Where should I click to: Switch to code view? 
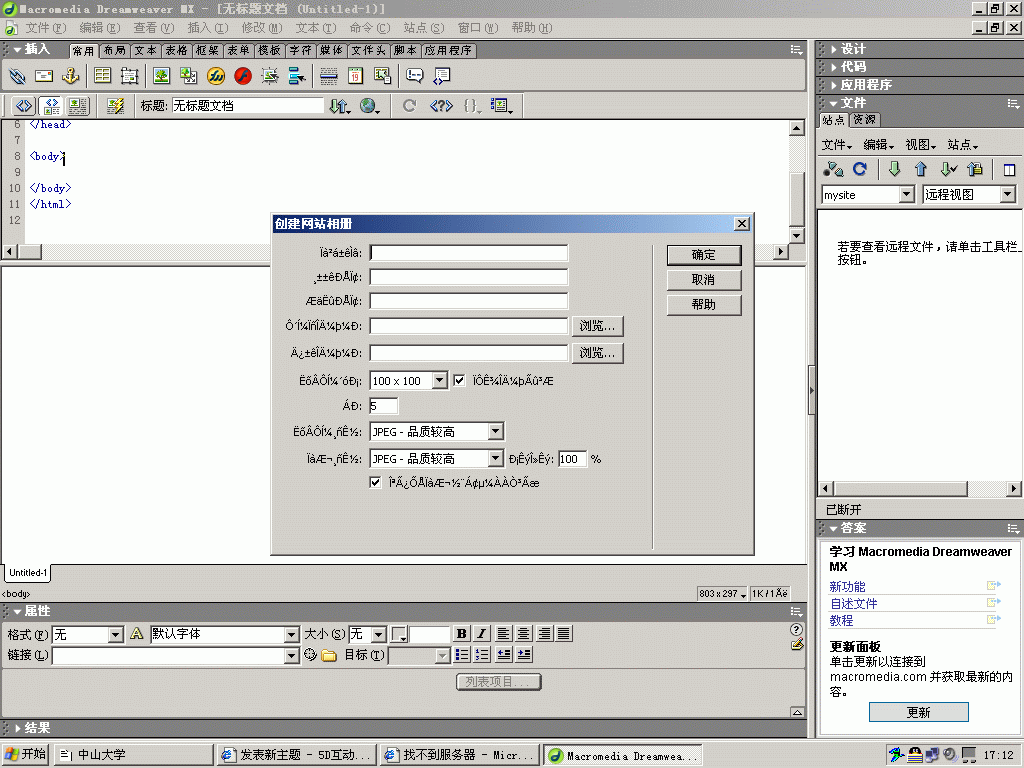[x=24, y=106]
